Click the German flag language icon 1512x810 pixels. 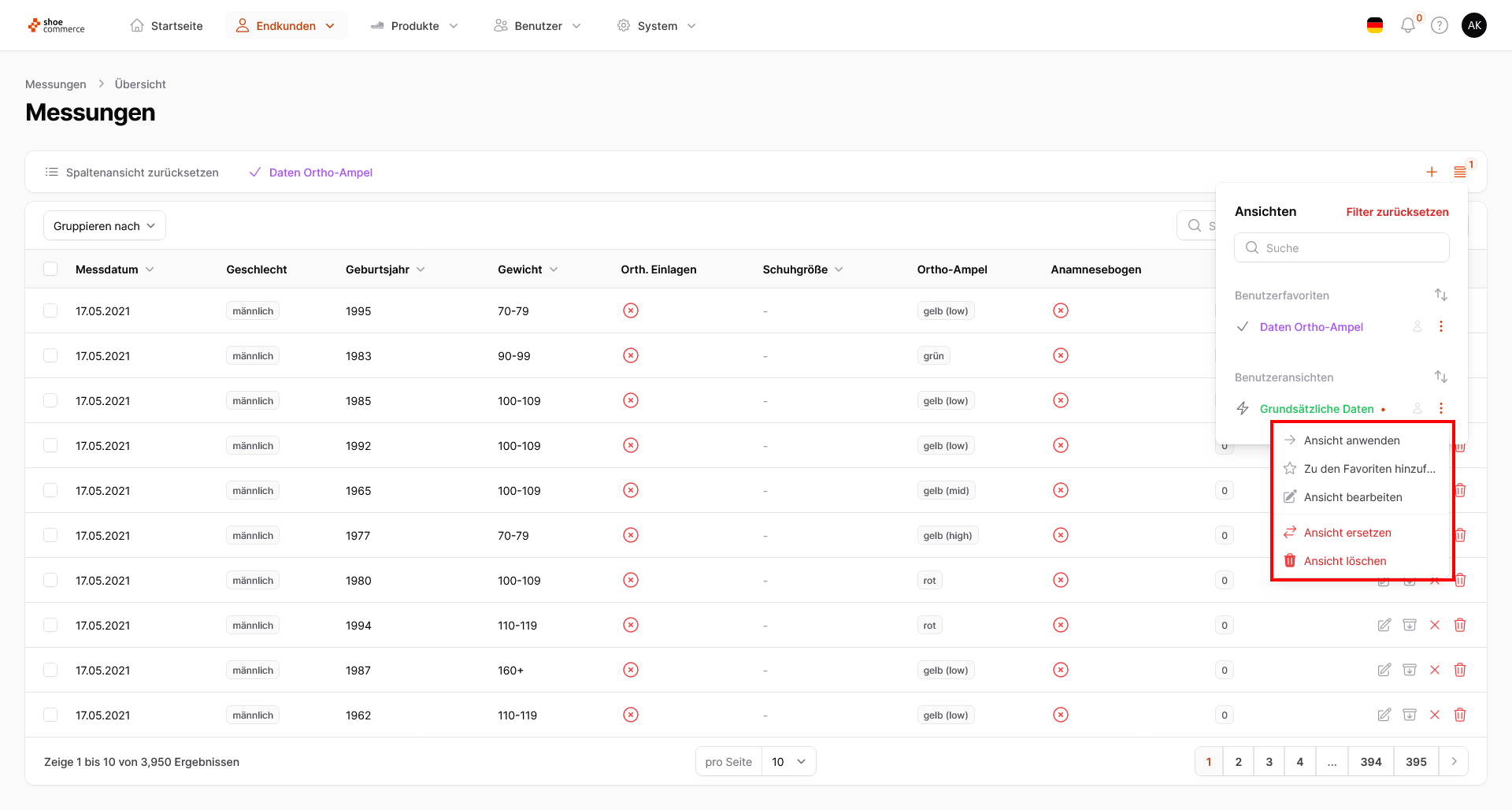click(x=1375, y=26)
